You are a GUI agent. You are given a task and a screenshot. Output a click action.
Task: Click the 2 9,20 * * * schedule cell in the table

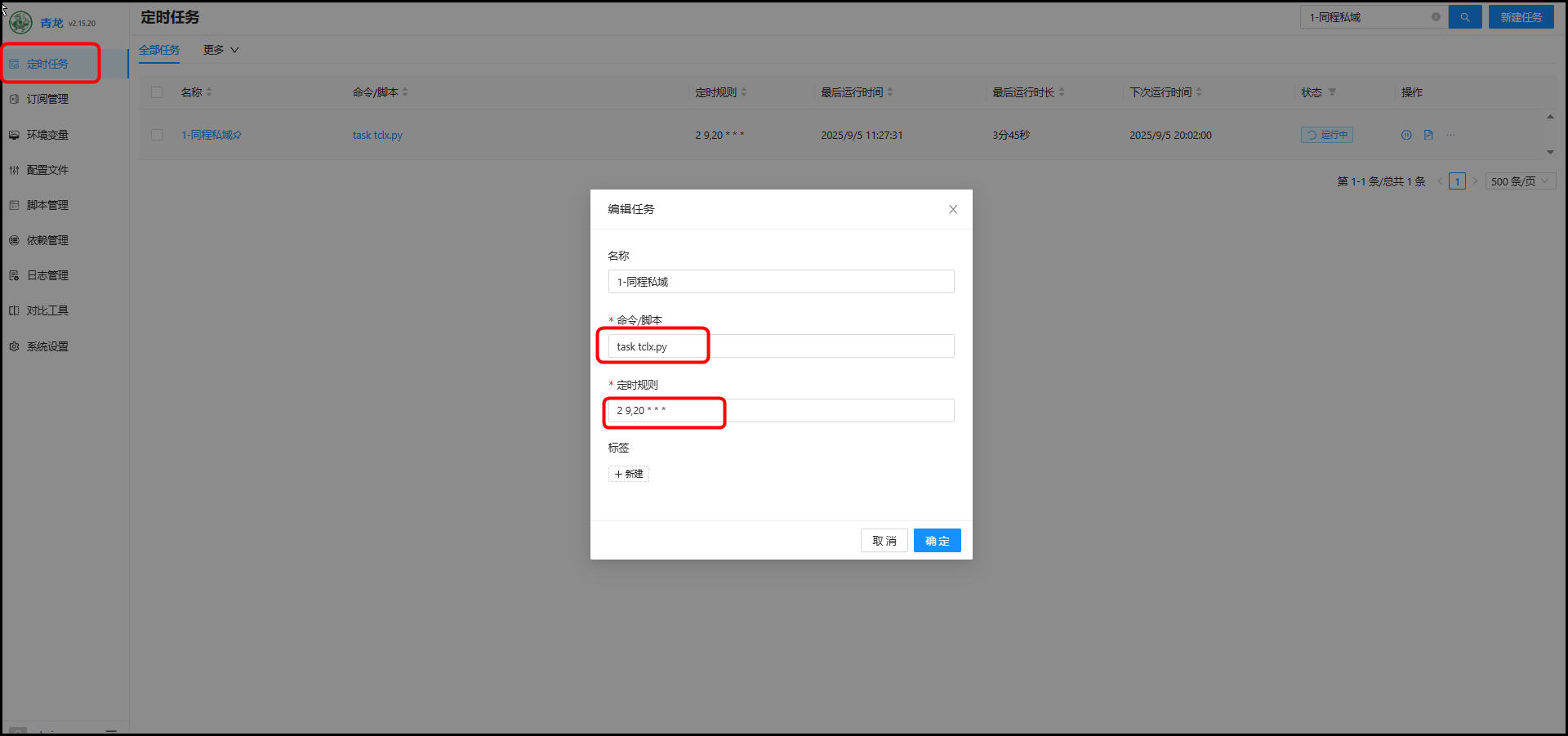(719, 135)
